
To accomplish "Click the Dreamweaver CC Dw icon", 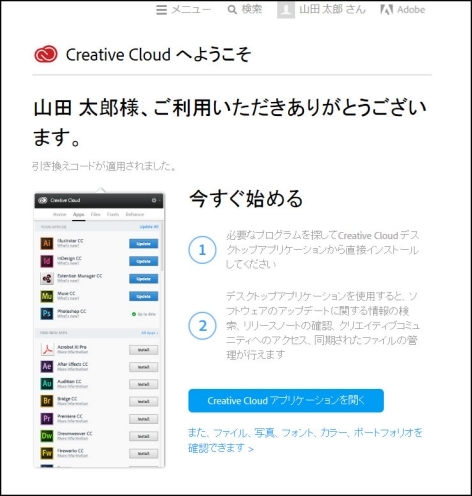I will point(47,436).
